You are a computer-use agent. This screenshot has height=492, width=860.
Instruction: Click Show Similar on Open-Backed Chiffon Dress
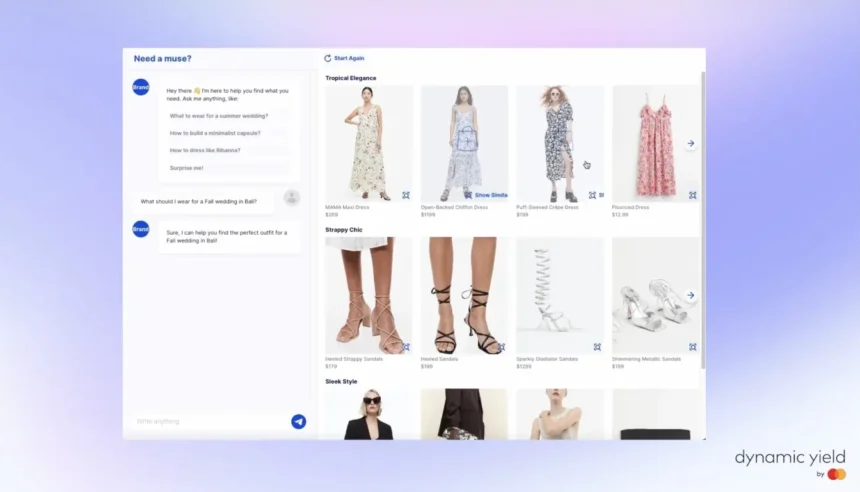point(486,195)
